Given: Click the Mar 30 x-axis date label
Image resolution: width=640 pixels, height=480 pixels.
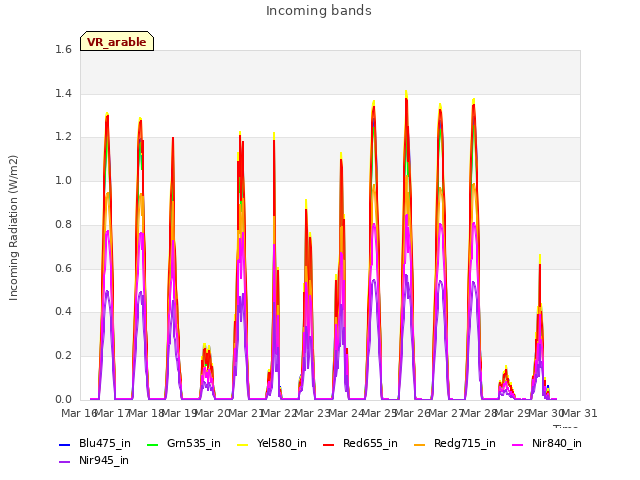Looking at the screenshot, I should pyautogui.click(x=546, y=413).
